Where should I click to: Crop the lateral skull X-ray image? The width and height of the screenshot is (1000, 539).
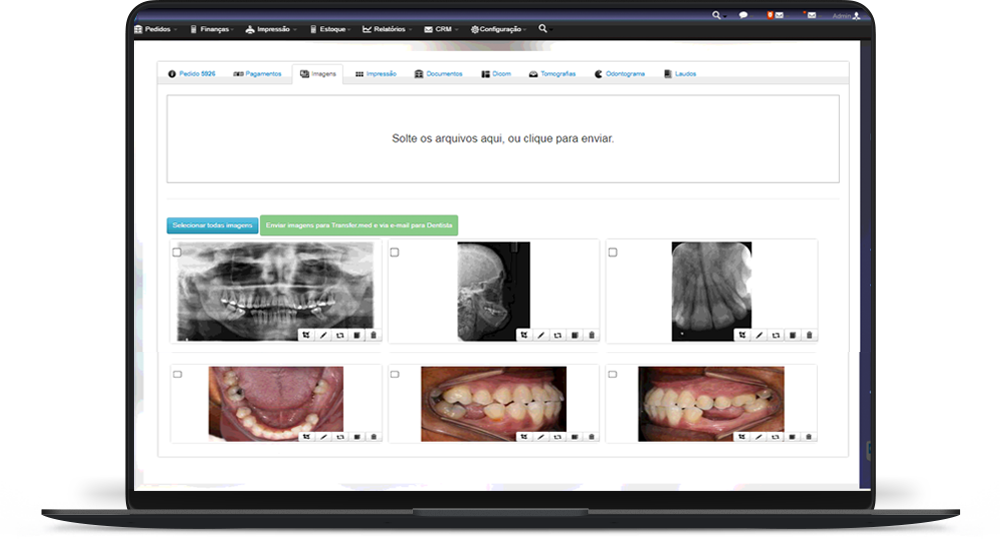click(524, 335)
